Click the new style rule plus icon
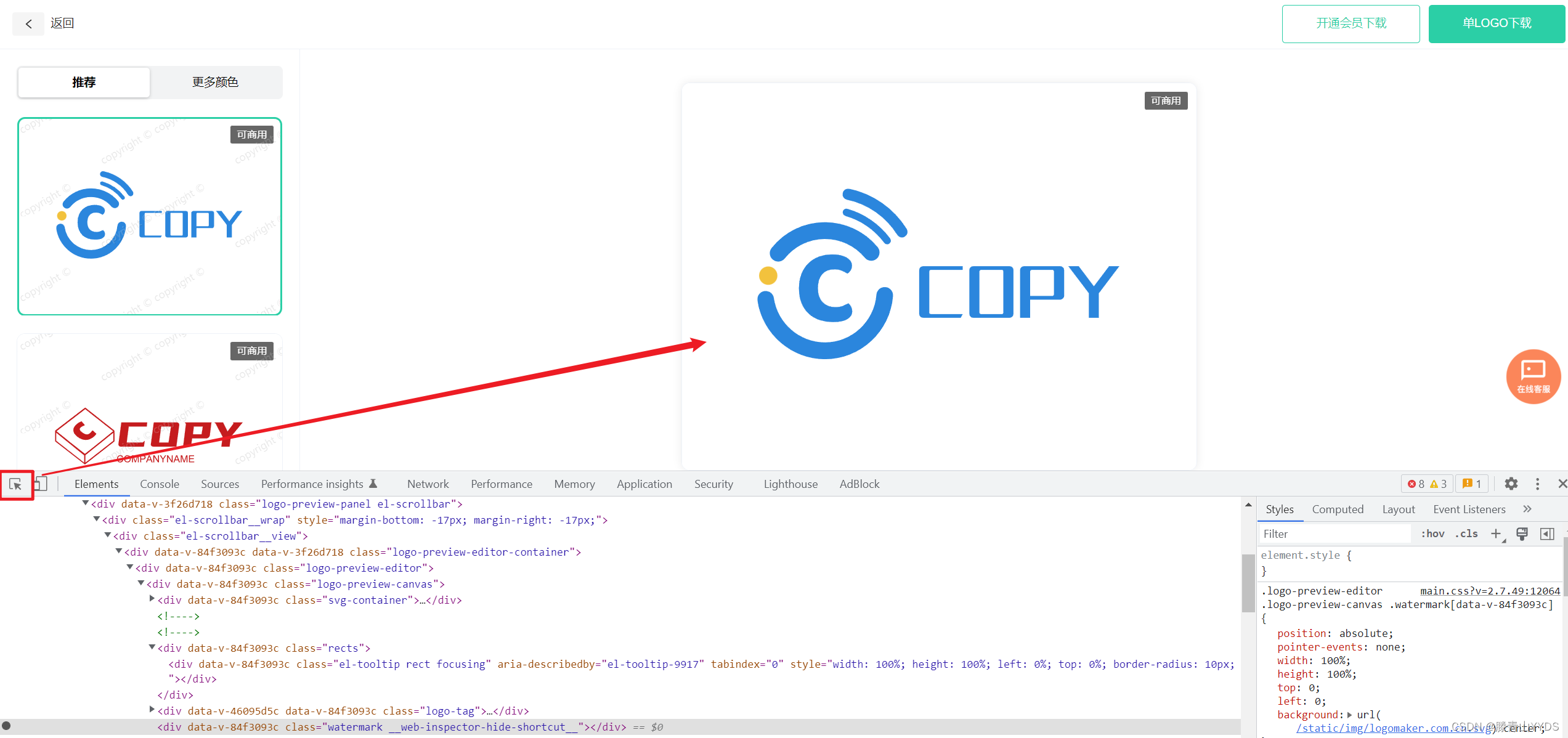Screen dimensions: 1568x738 point(1496,534)
